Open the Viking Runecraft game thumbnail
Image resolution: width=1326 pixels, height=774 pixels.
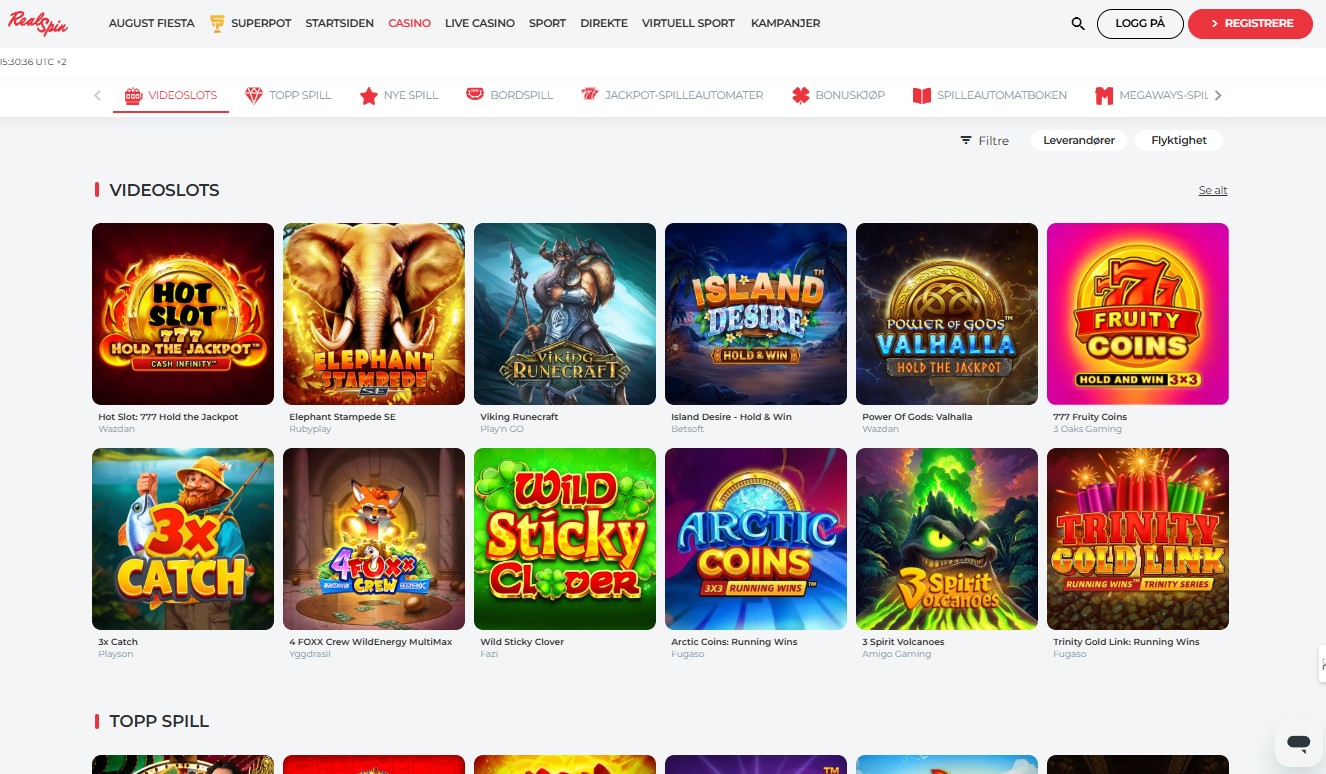point(564,313)
